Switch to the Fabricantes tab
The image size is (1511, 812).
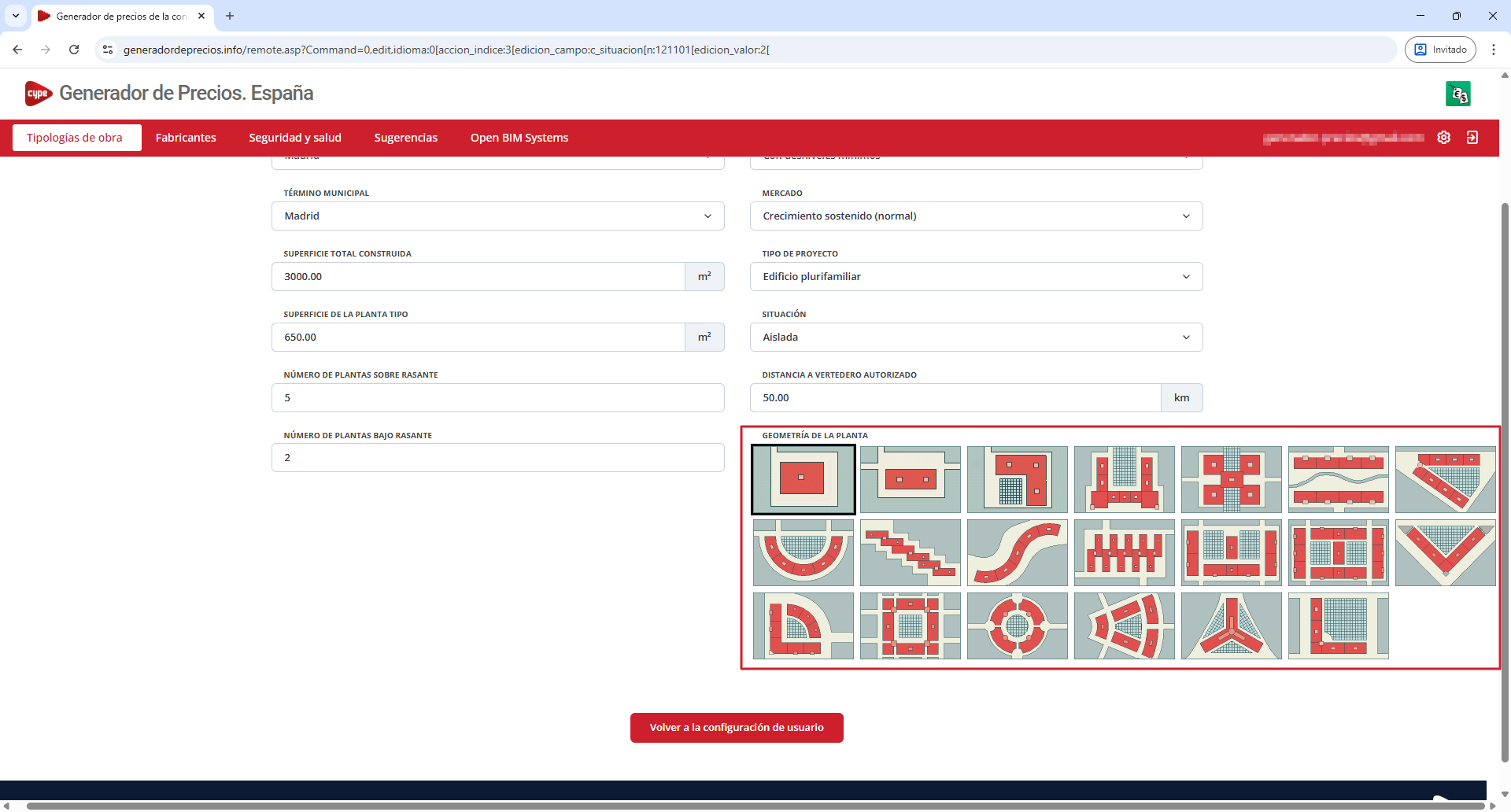[186, 138]
